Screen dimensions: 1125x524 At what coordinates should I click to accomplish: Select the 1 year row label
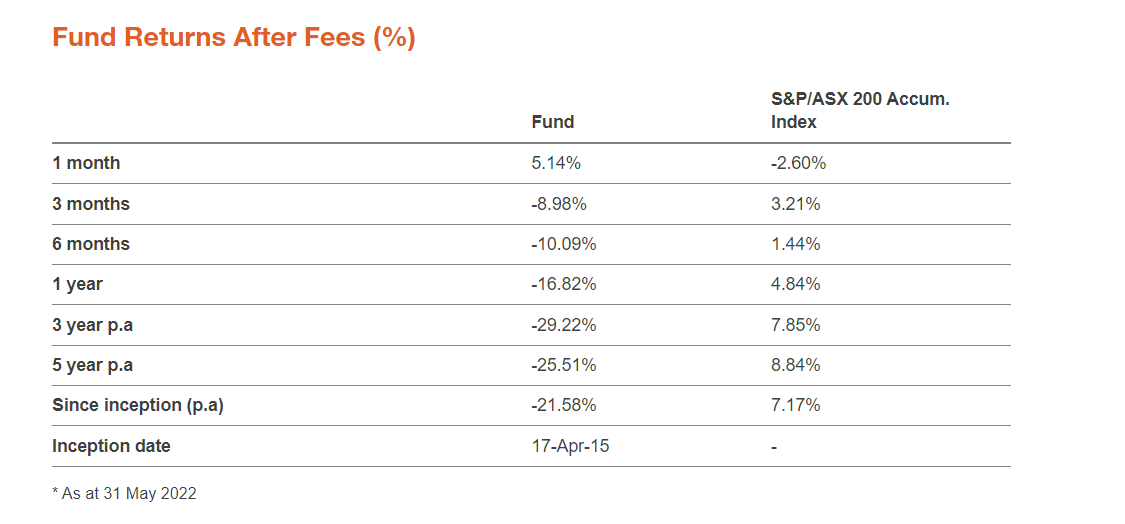[x=77, y=284]
